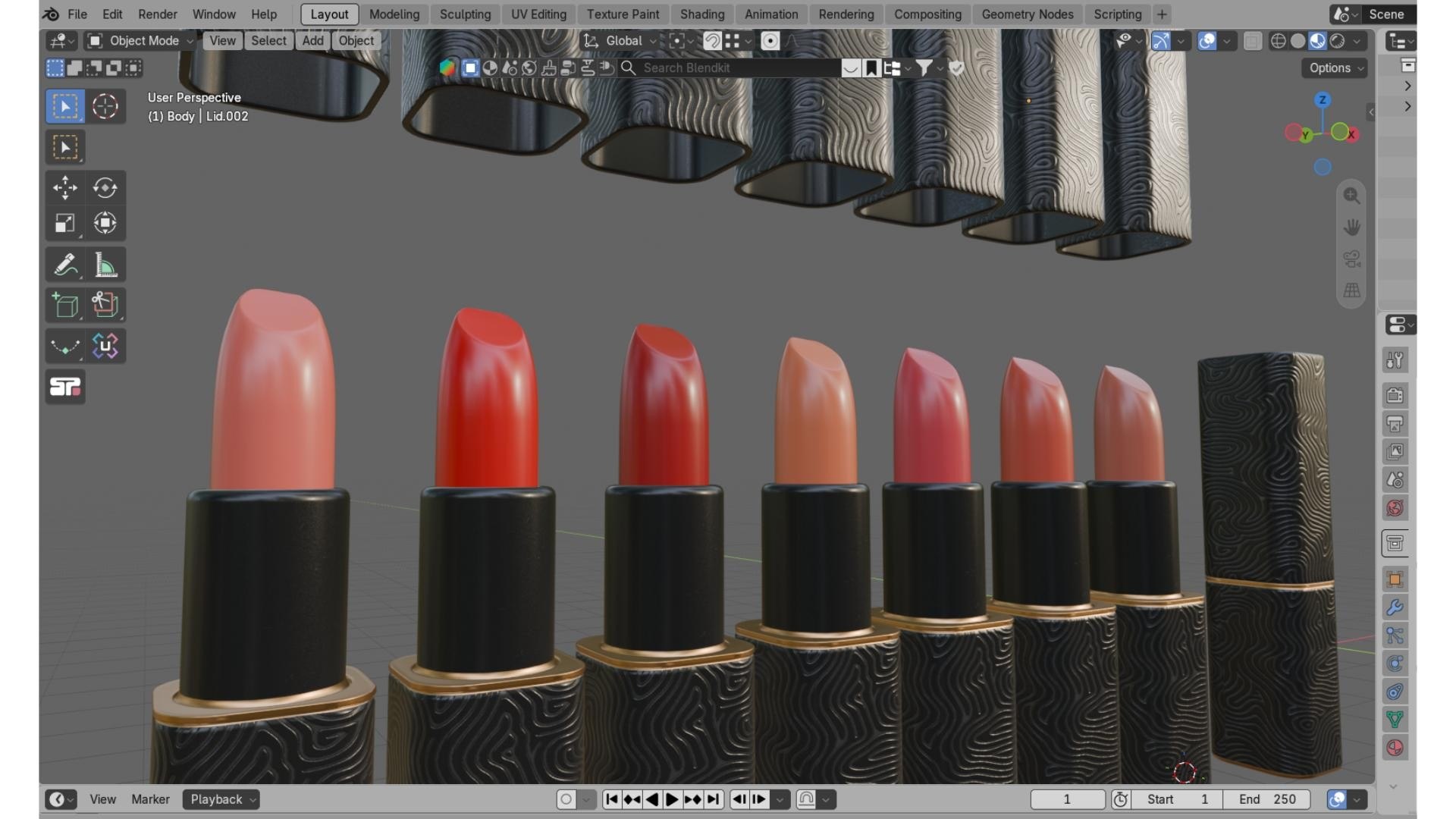
Task: Toggle X-ray mode button
Action: coord(1253,41)
